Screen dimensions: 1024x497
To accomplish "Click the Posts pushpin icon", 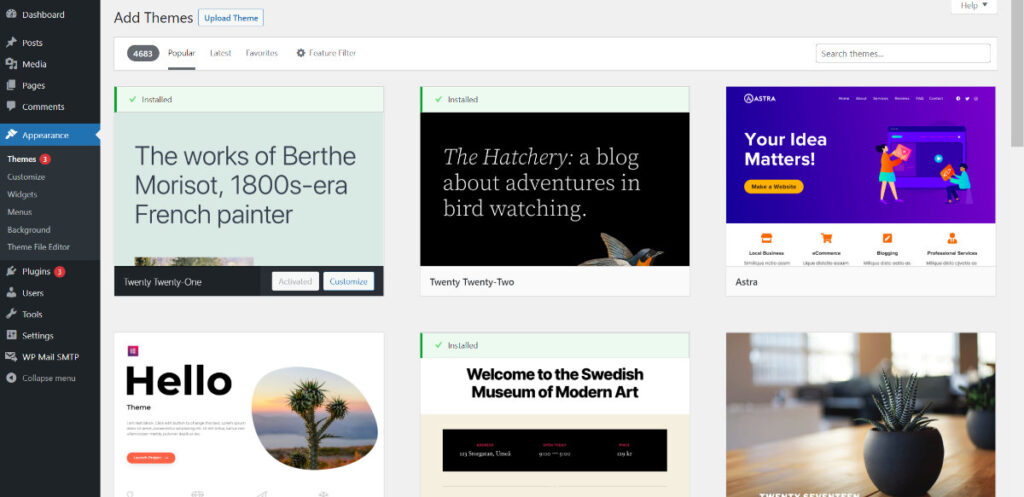I will coord(11,43).
